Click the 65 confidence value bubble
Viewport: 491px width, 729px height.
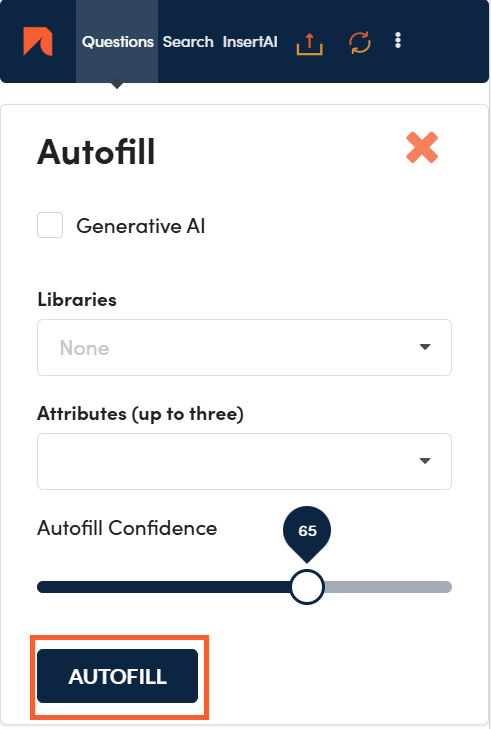click(307, 530)
